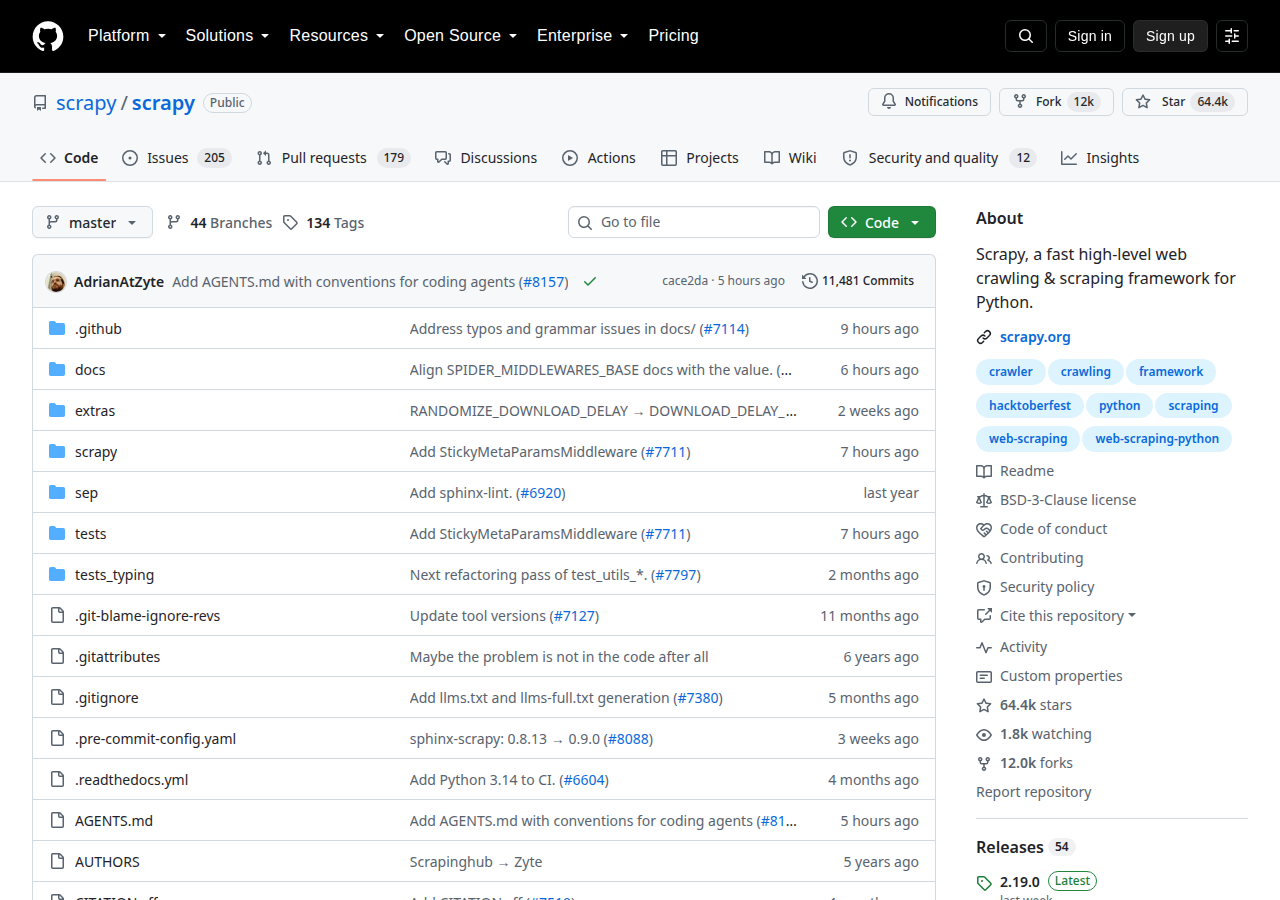Open the Pricing page

673,36
